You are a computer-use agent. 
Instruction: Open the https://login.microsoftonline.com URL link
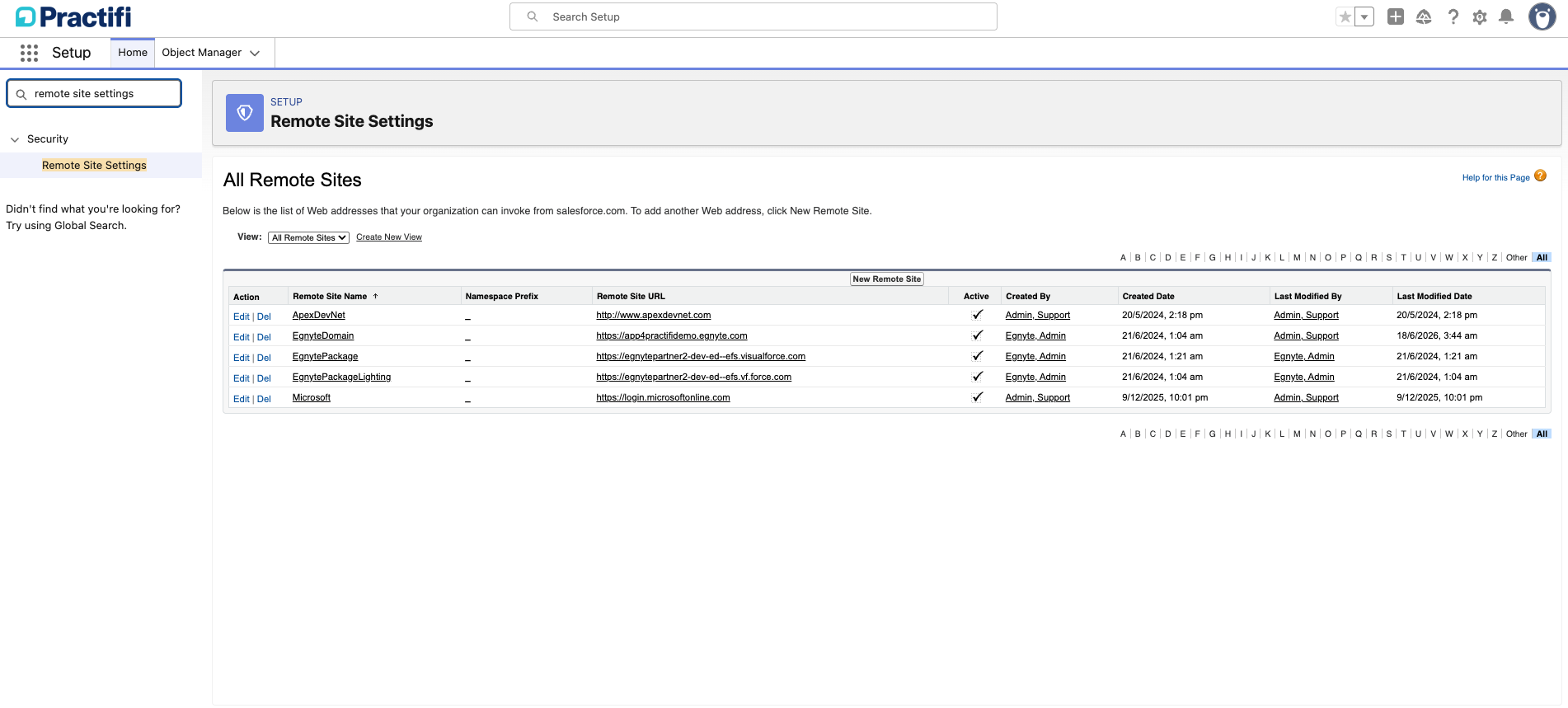(x=664, y=397)
